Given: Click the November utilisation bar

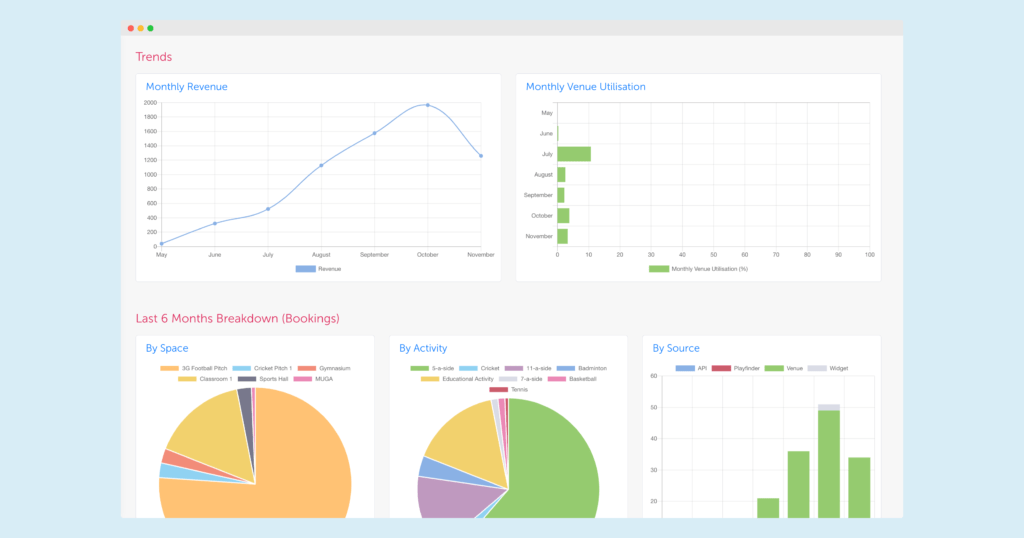Looking at the screenshot, I should point(562,236).
